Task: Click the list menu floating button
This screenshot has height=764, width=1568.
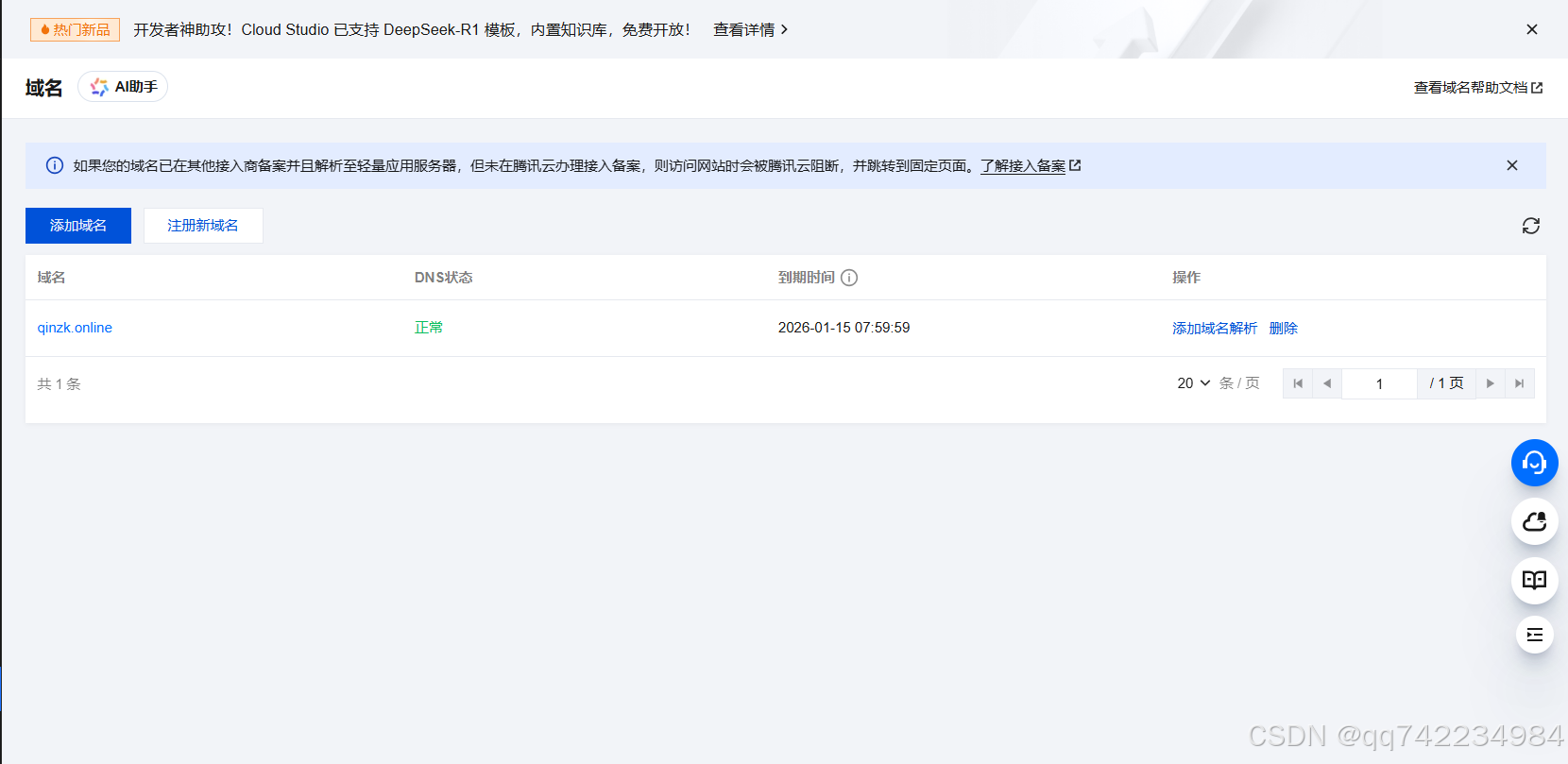Action: (1534, 635)
